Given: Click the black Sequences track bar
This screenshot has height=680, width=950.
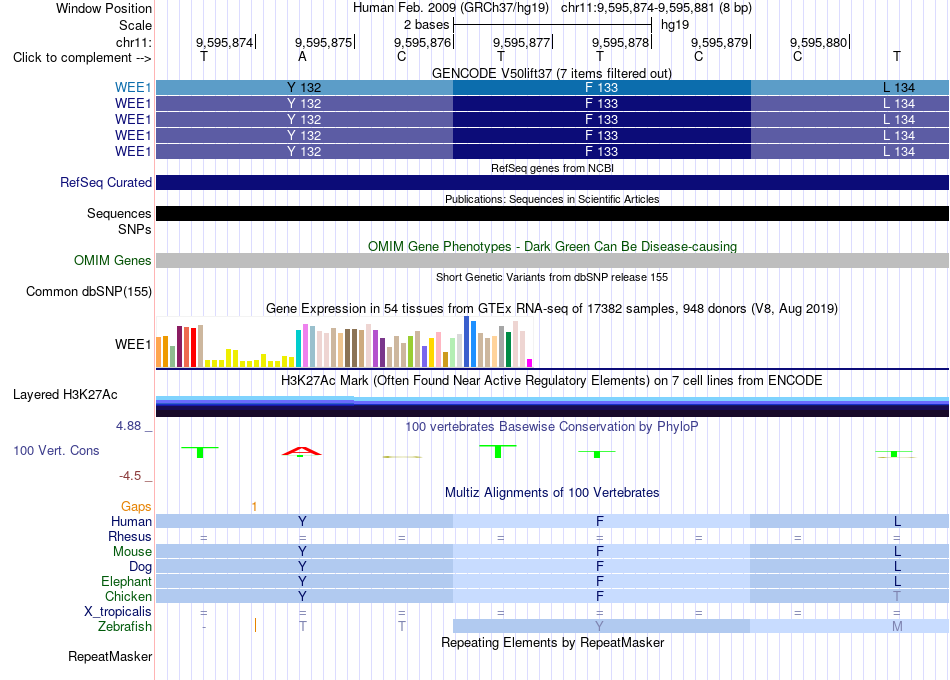Looking at the screenshot, I should tap(553, 213).
